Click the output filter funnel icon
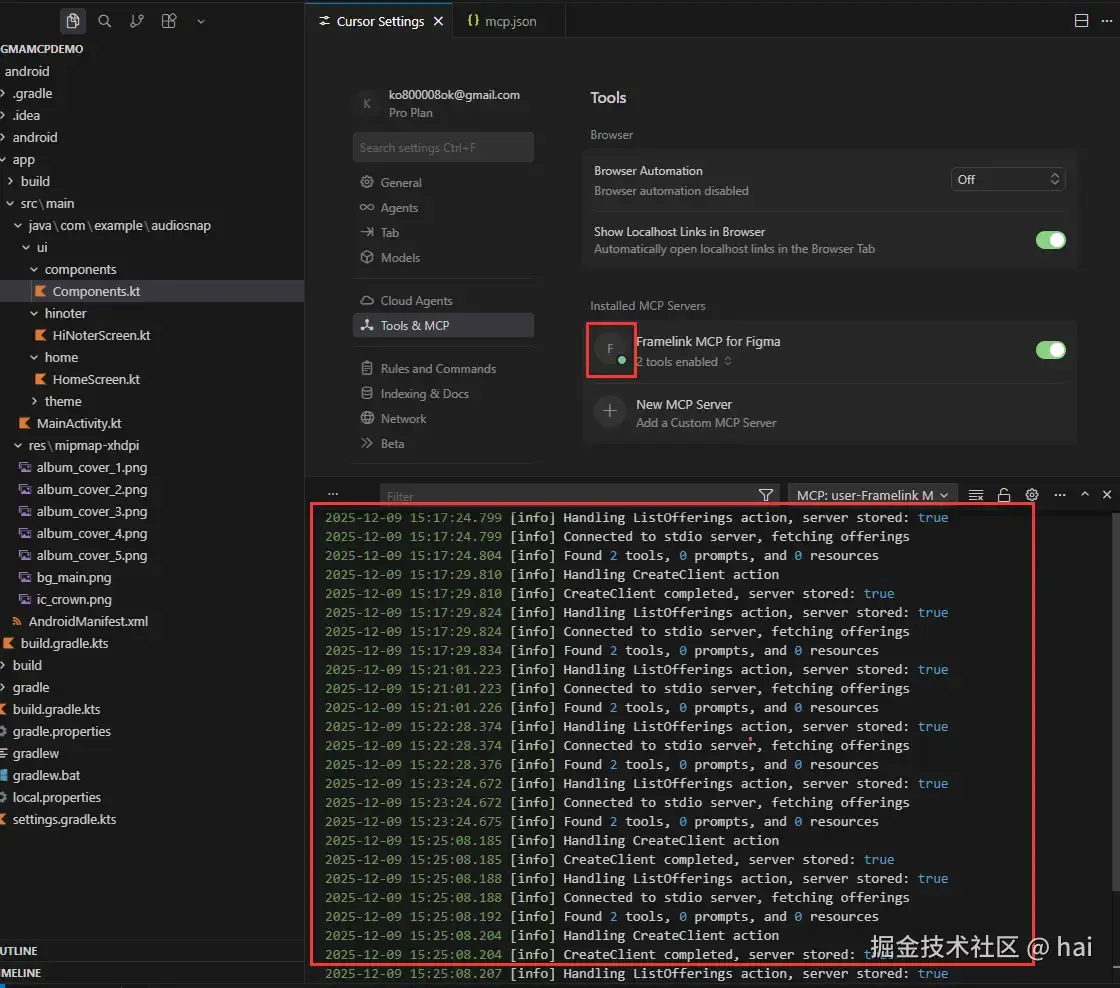 pyautogui.click(x=766, y=494)
